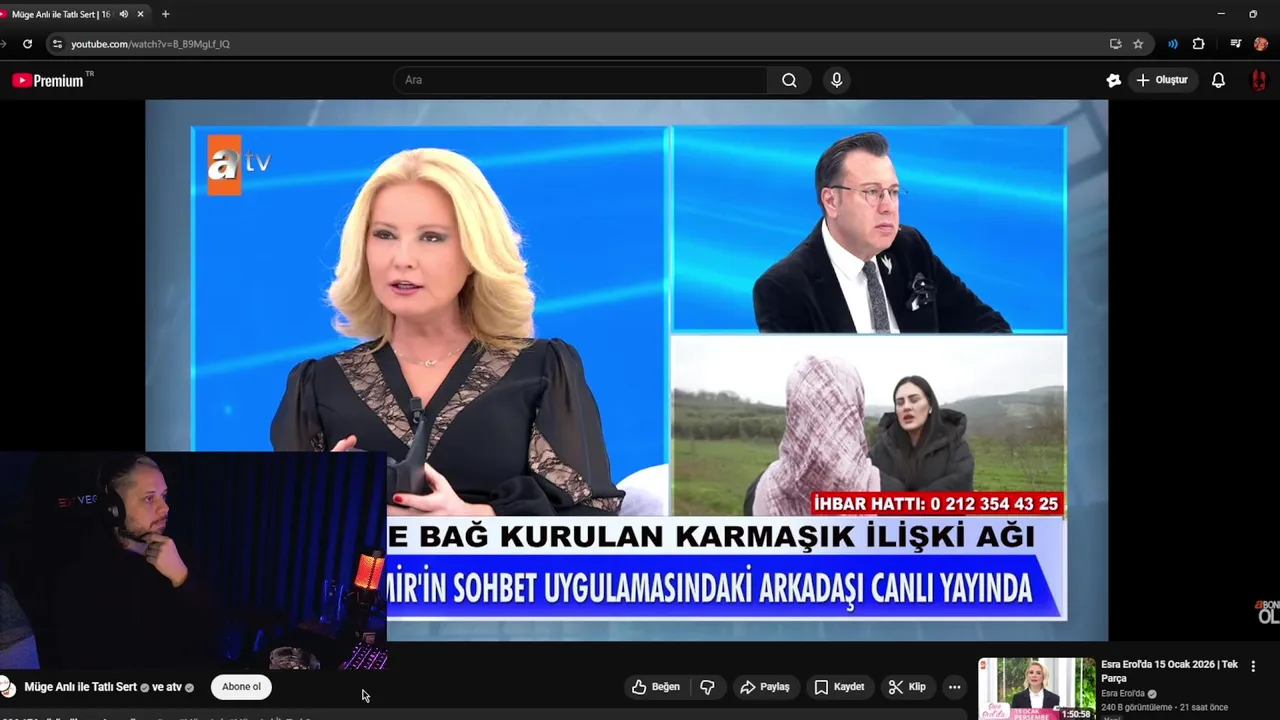
Task: Reload the page with the refresh icon
Action: click(x=27, y=44)
